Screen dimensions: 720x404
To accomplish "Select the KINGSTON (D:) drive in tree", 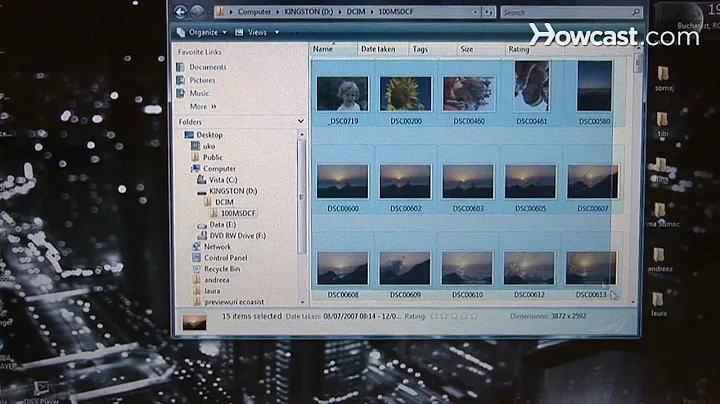I will pos(233,191).
